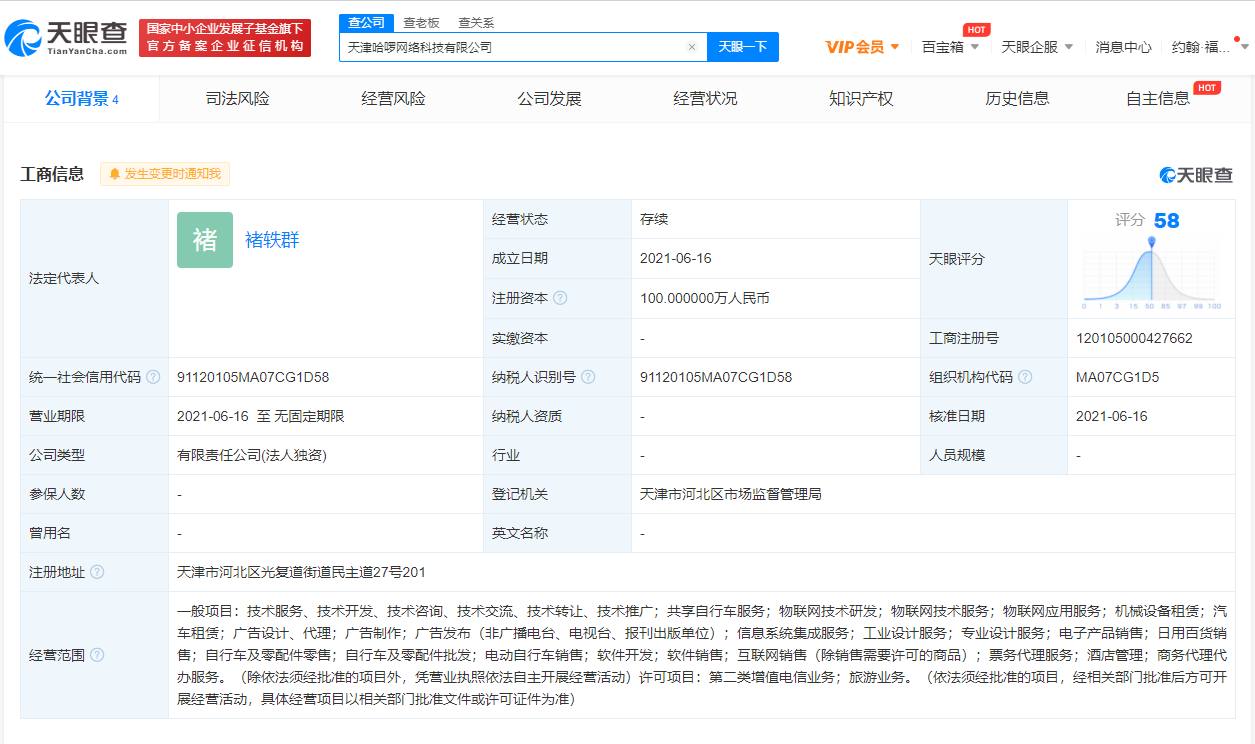Screen dimensions: 1255x744
Task: Open help icon next to 注册地址
Action: [x=97, y=572]
